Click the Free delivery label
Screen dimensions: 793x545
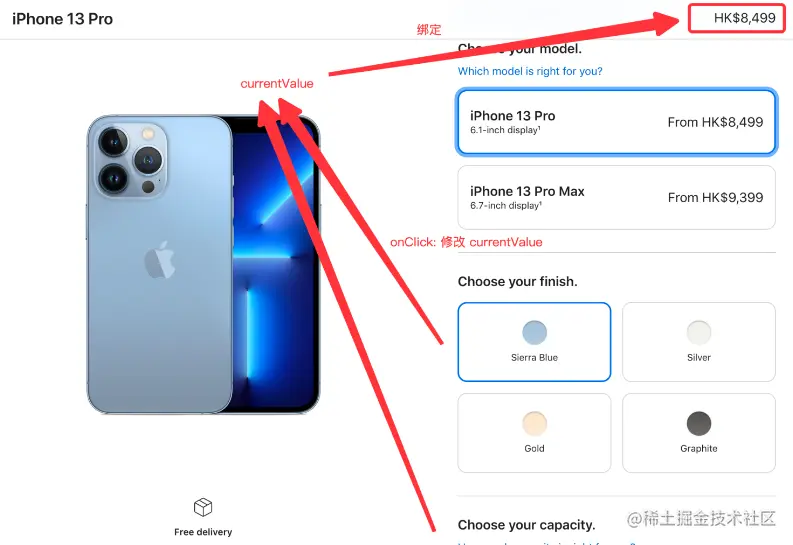[x=203, y=532]
